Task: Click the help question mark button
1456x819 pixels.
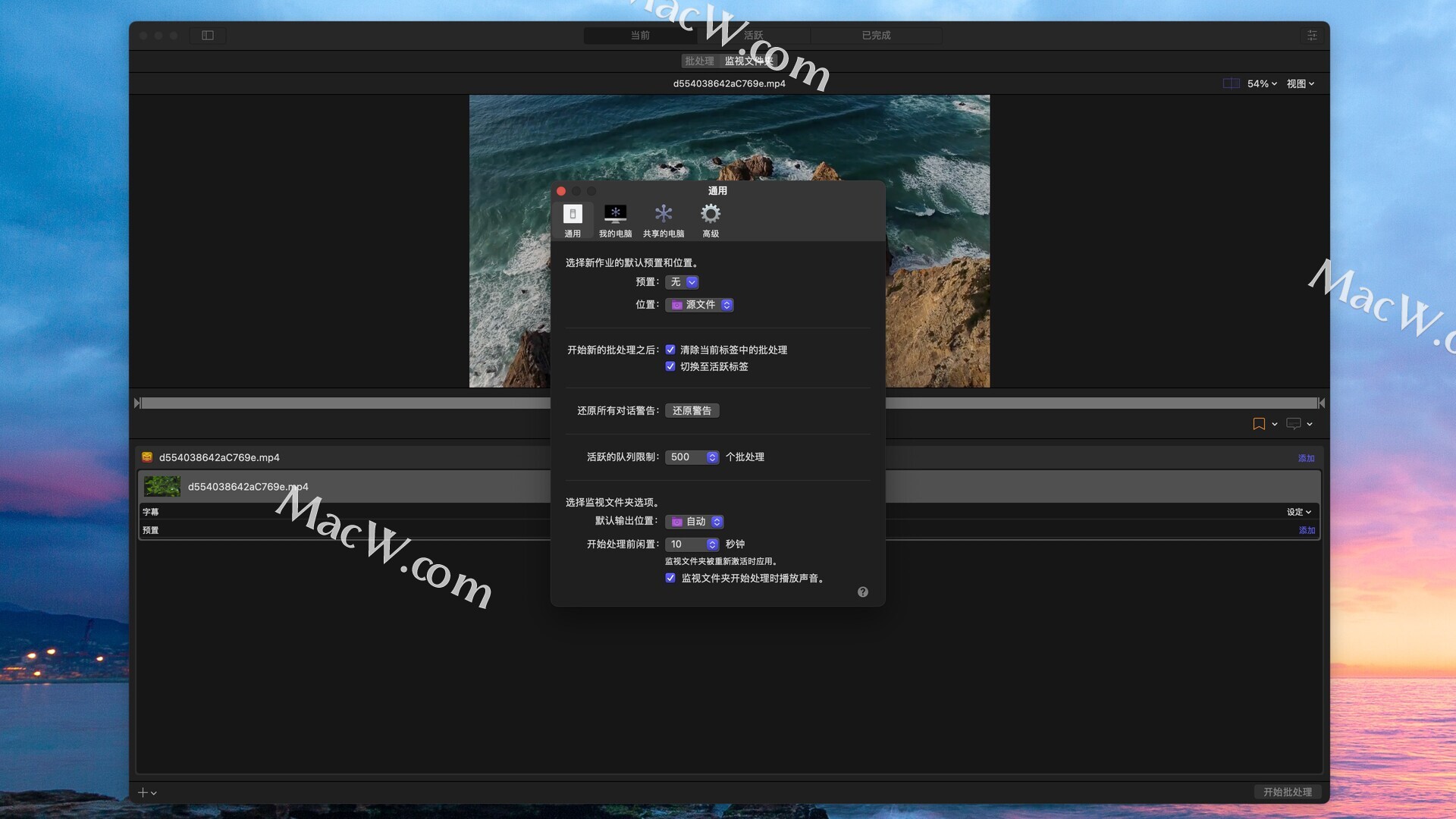Action: [863, 592]
